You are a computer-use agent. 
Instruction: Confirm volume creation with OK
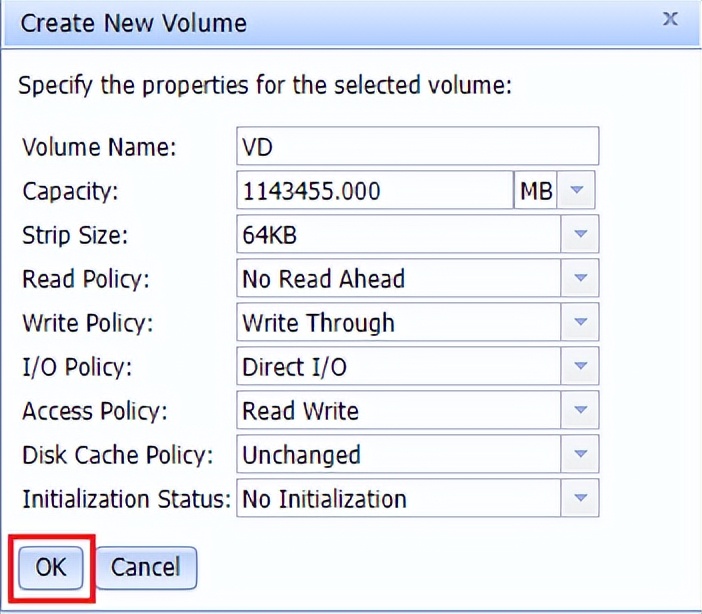(x=51, y=567)
